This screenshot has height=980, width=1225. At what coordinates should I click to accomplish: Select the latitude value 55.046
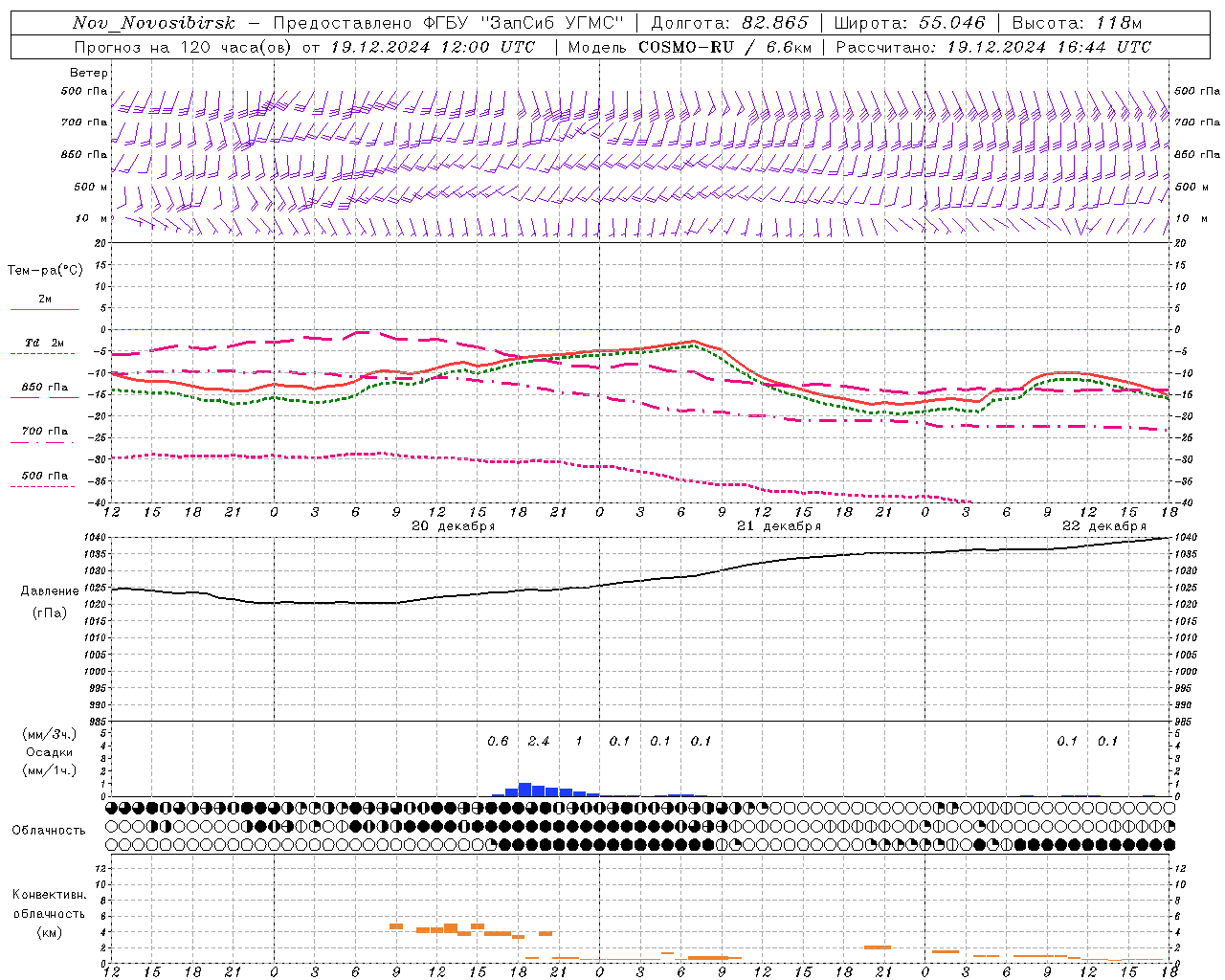point(951,23)
